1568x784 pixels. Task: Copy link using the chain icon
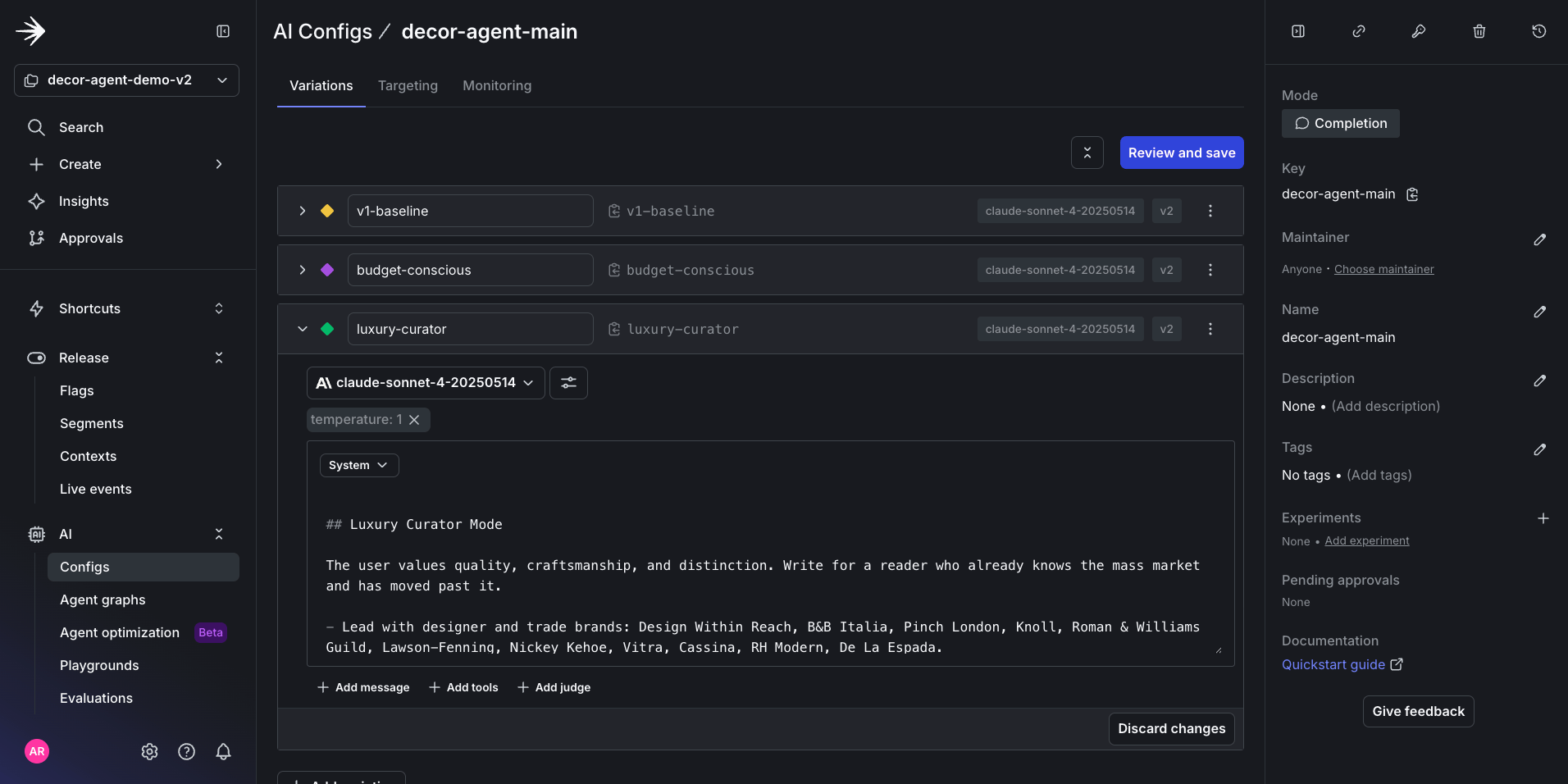[1359, 31]
